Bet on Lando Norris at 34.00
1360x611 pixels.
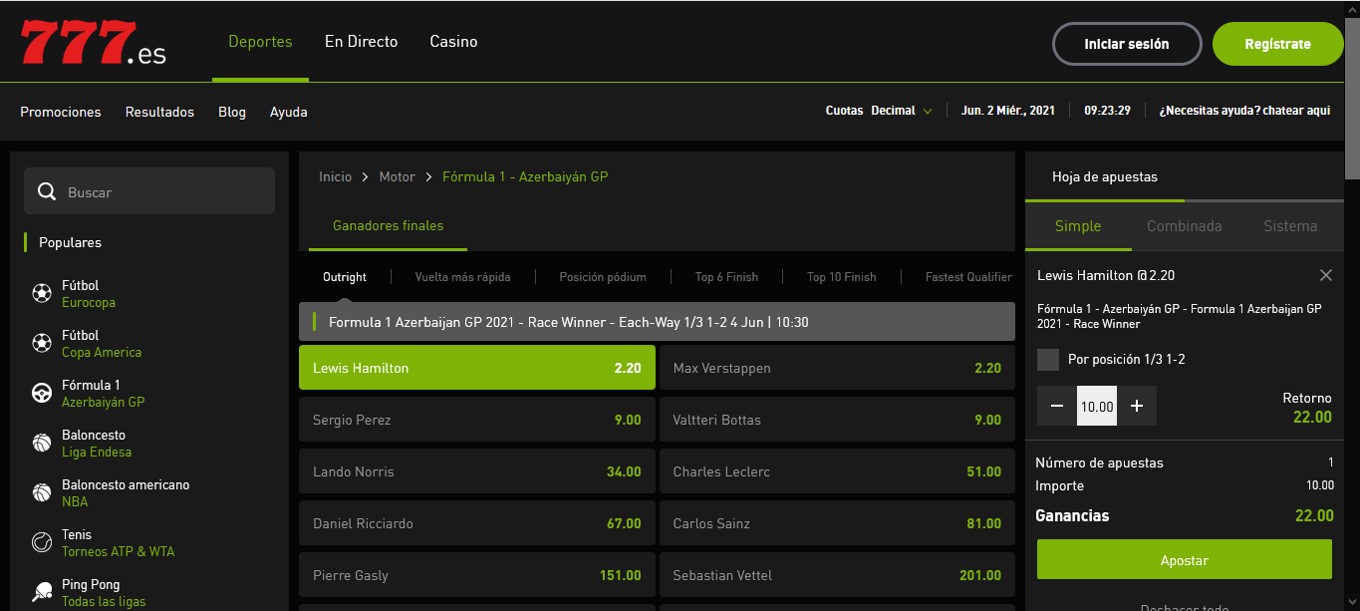tap(477, 472)
